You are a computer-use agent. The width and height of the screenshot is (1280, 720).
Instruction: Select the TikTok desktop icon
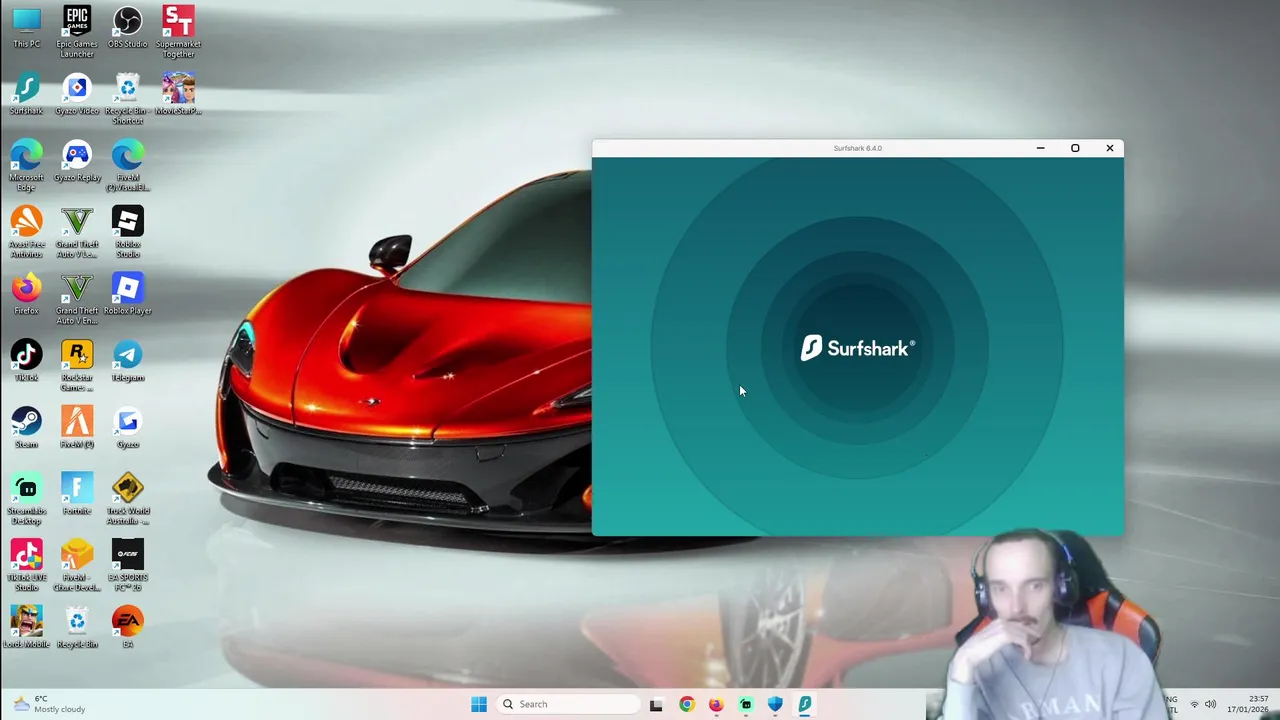[x=26, y=361]
